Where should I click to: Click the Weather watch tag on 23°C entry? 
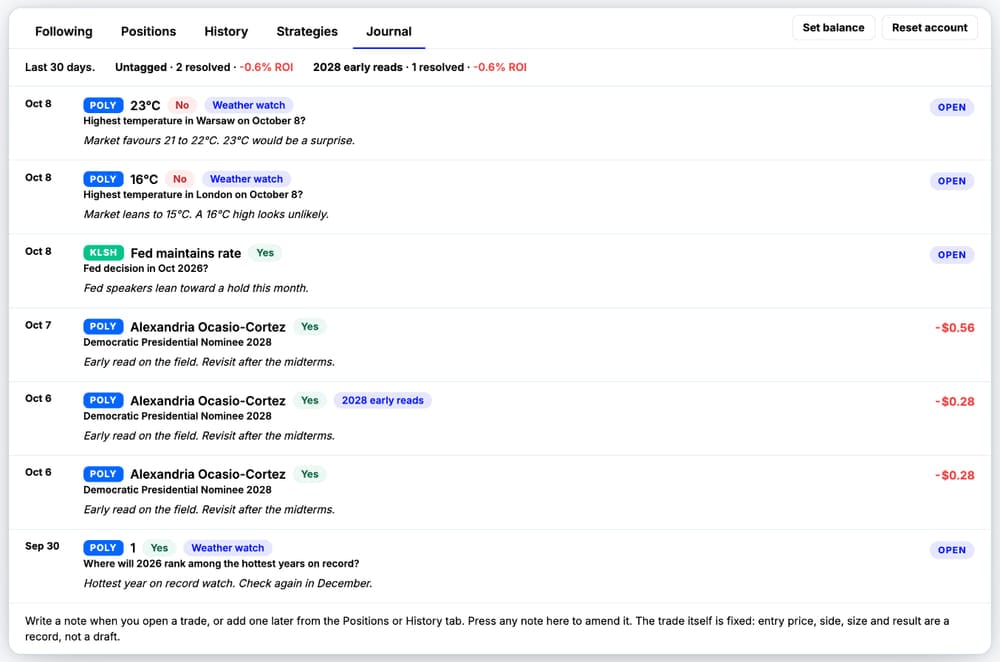[x=249, y=105]
